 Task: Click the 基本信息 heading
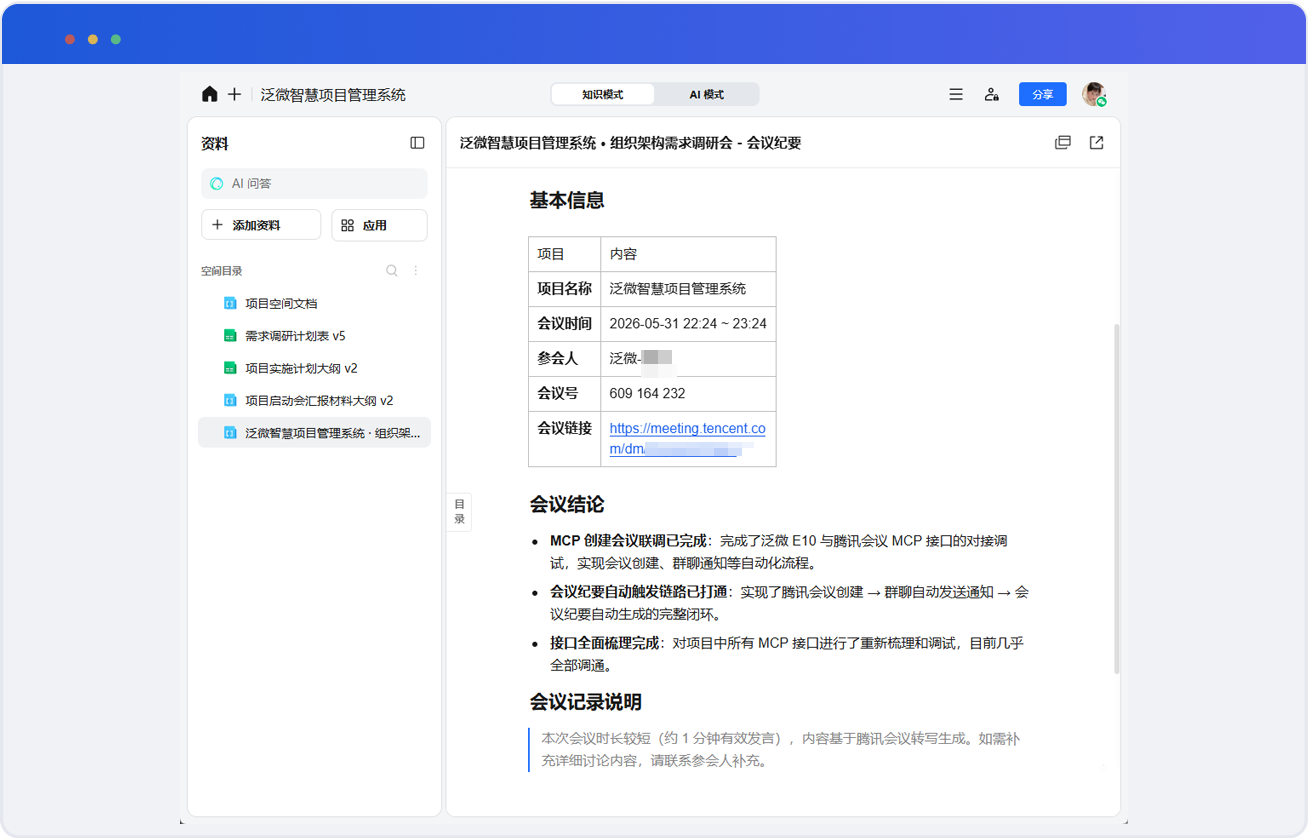click(567, 201)
